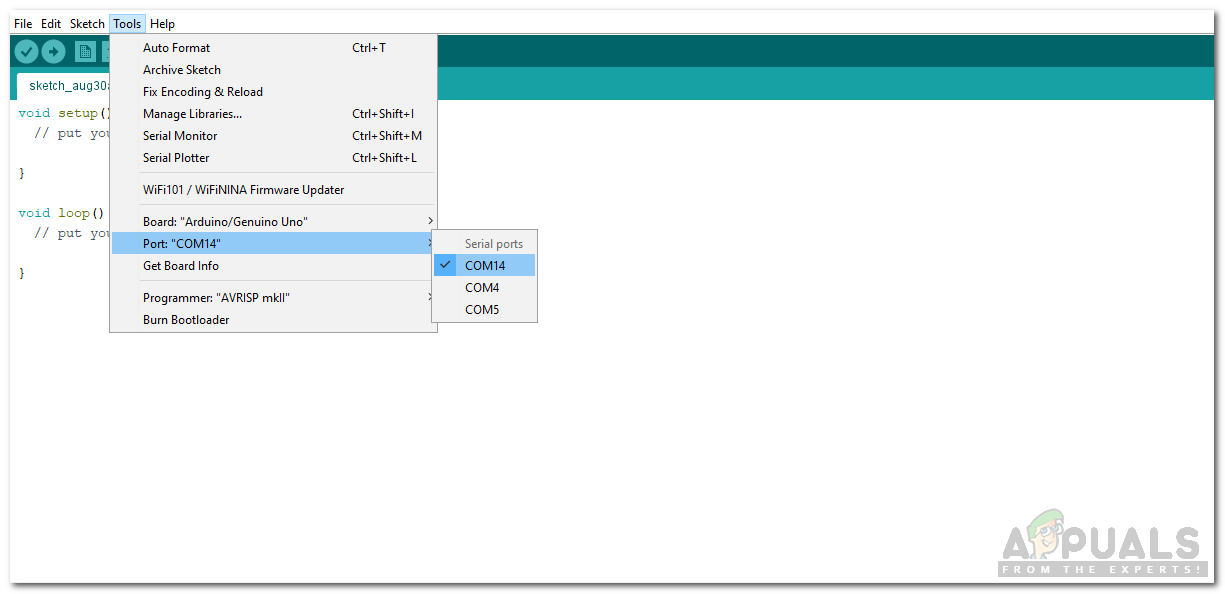Choose Auto Format from Tools menu
Screen dimensions: 1225x594
pos(273,48)
